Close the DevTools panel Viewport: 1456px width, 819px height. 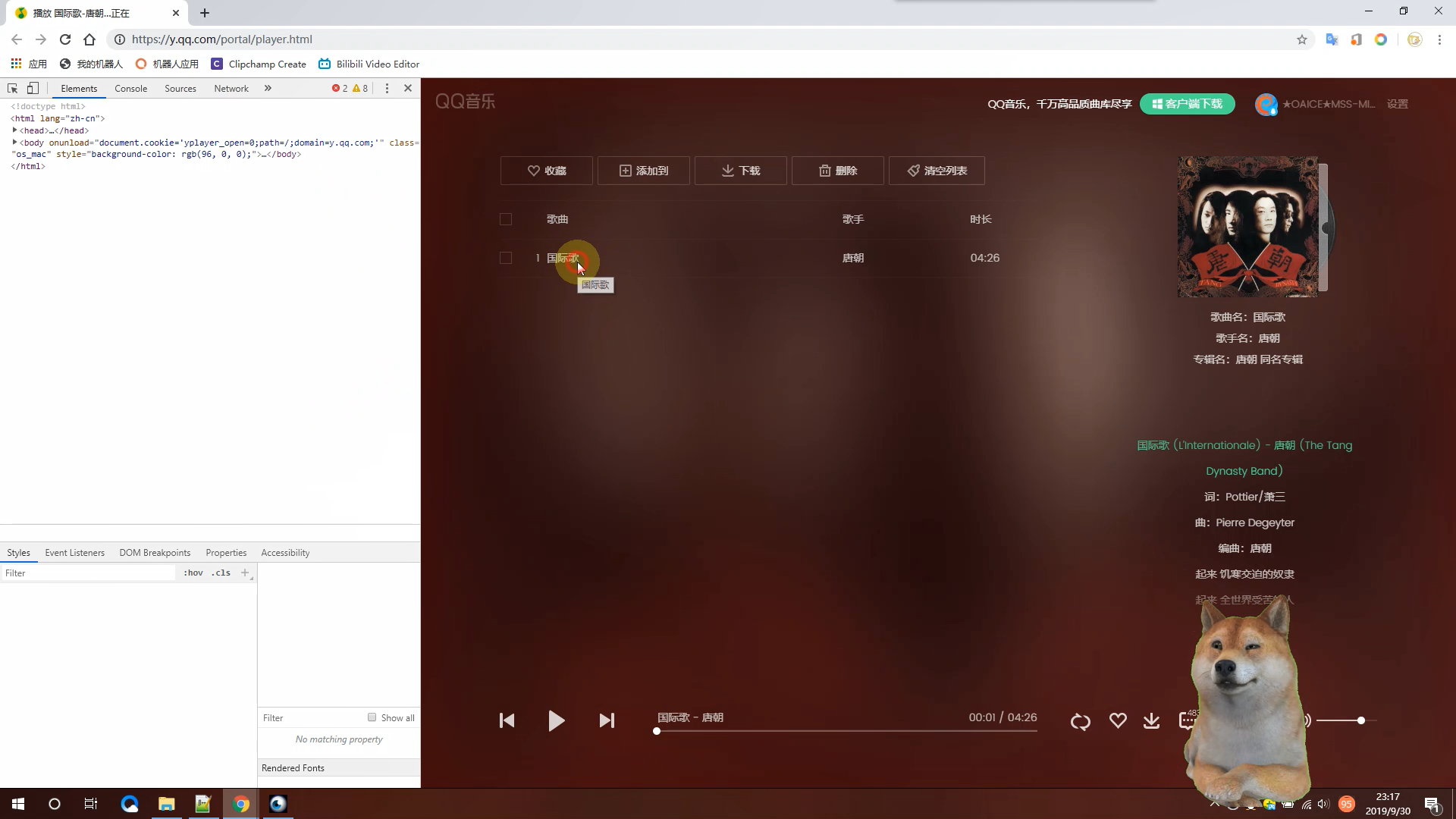click(x=408, y=89)
